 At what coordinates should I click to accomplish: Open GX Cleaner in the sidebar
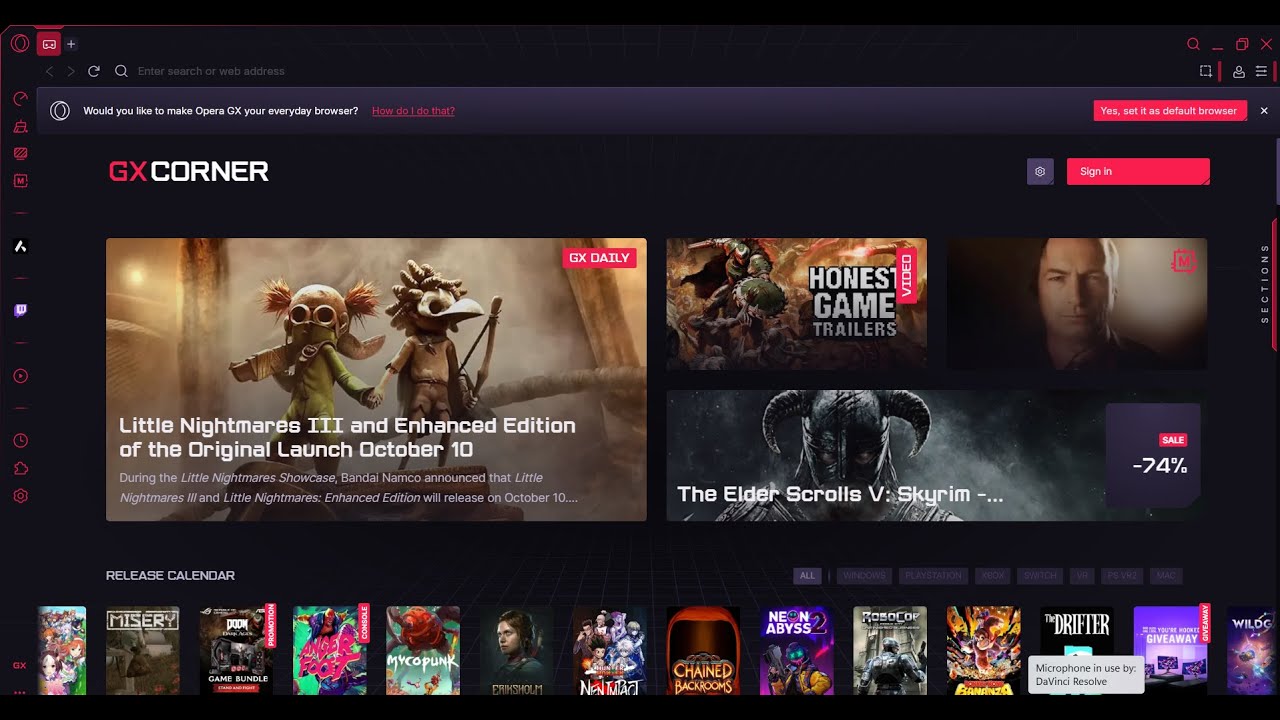pos(20,127)
